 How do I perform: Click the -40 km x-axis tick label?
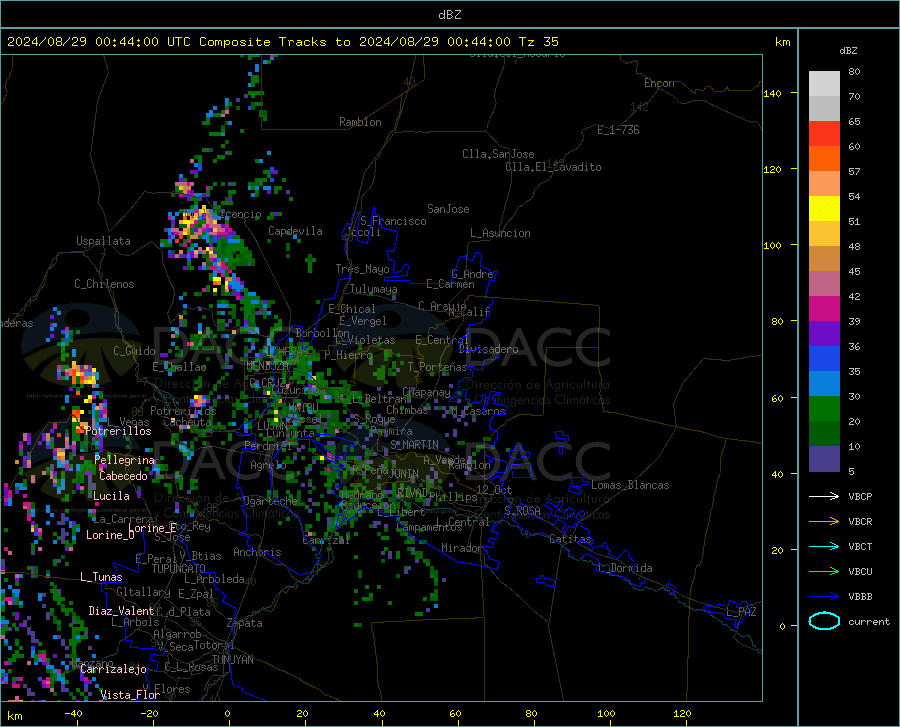pos(73,714)
